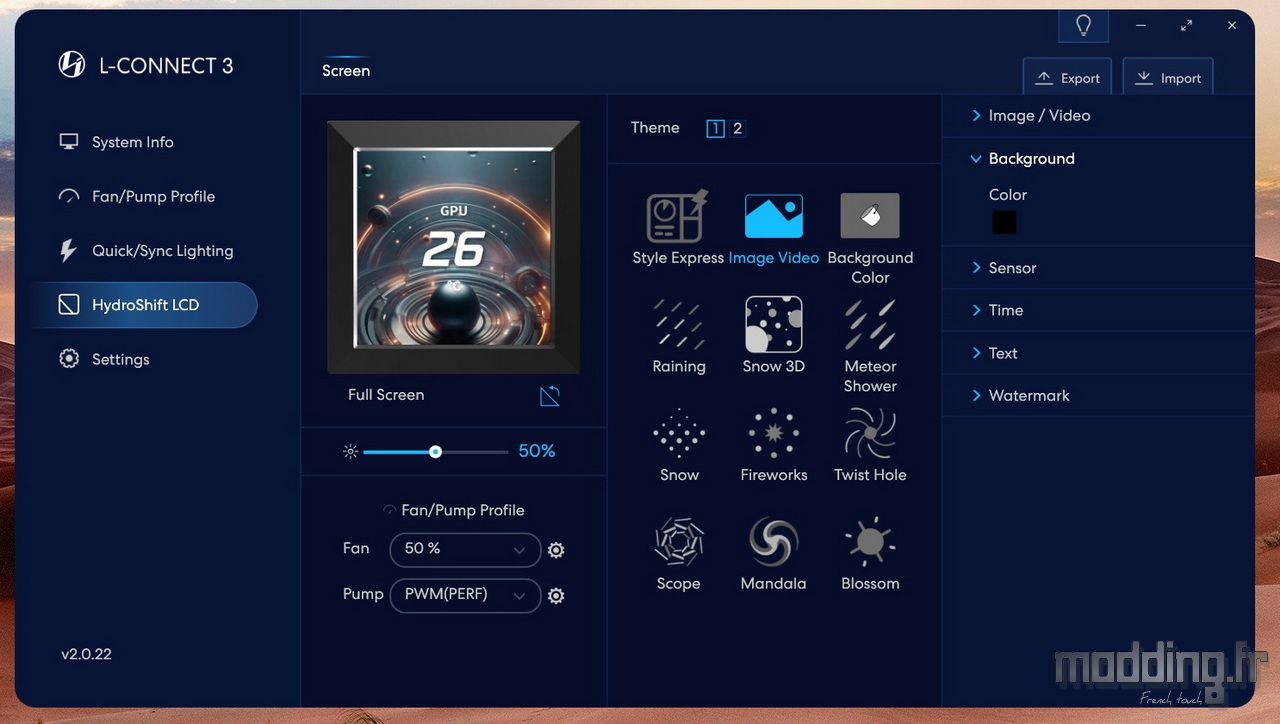Click the 50% brightness value

[x=537, y=451]
